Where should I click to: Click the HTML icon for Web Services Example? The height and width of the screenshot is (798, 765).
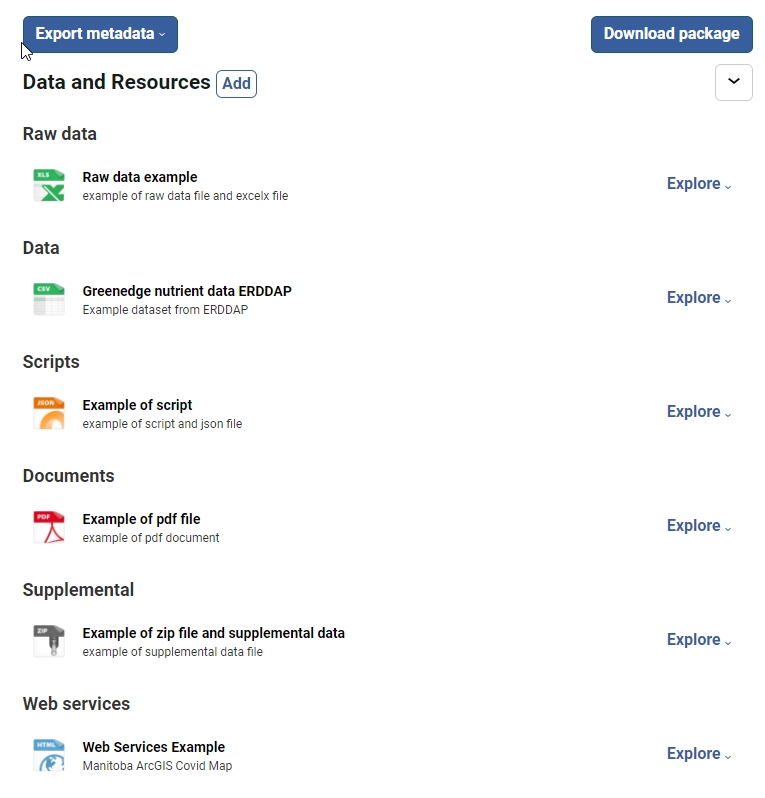click(x=48, y=755)
